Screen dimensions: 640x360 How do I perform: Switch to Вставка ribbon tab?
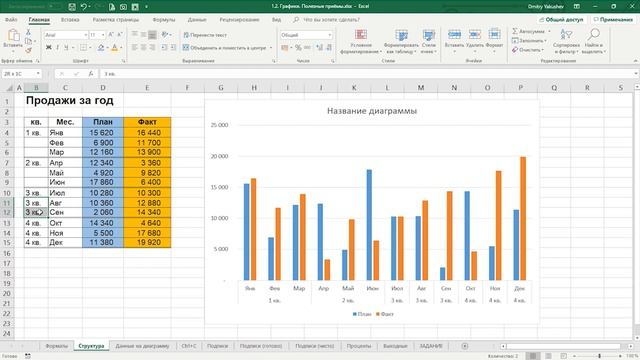[70, 20]
